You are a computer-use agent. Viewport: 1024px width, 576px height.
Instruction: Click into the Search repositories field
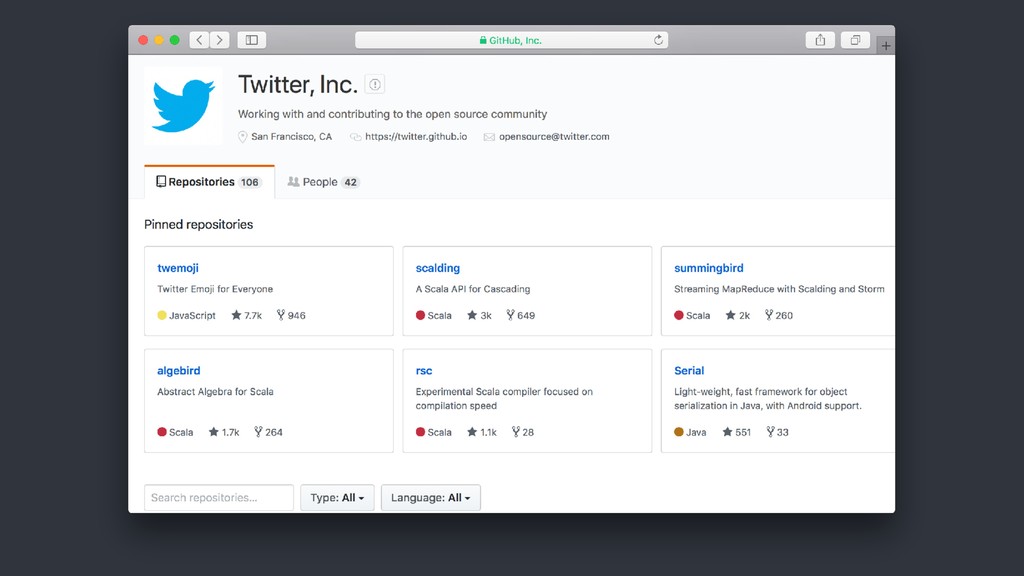(219, 498)
